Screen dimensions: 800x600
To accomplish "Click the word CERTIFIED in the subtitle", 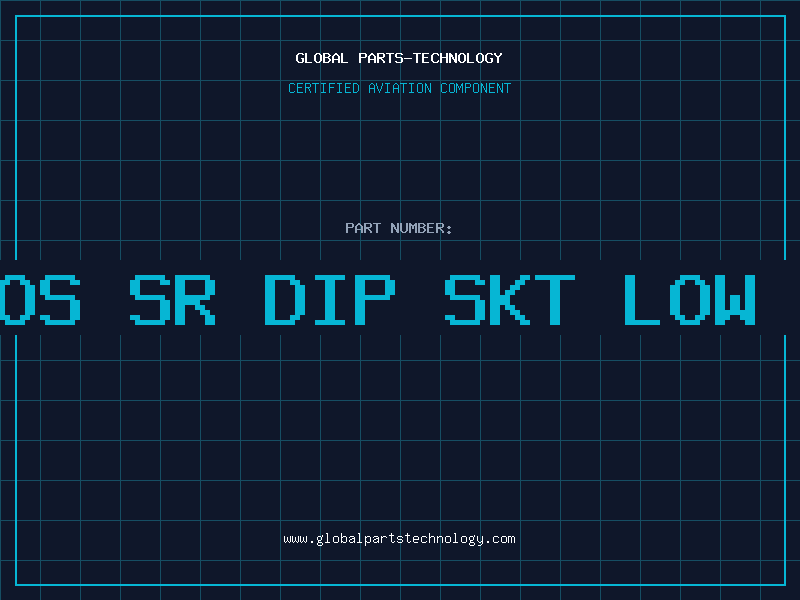I will pyautogui.click(x=324, y=88).
